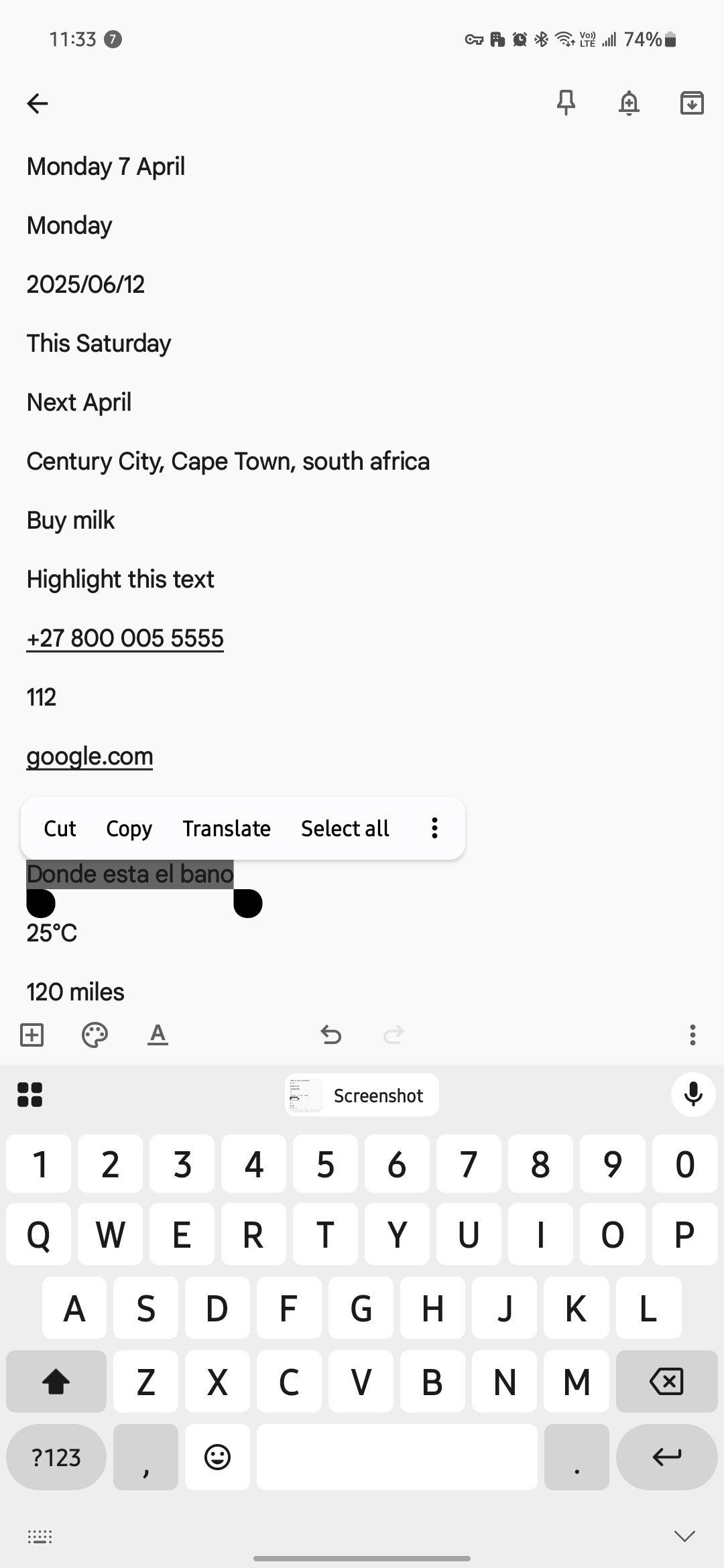Open the google.com link
This screenshot has width=724, height=1568.
click(x=90, y=756)
